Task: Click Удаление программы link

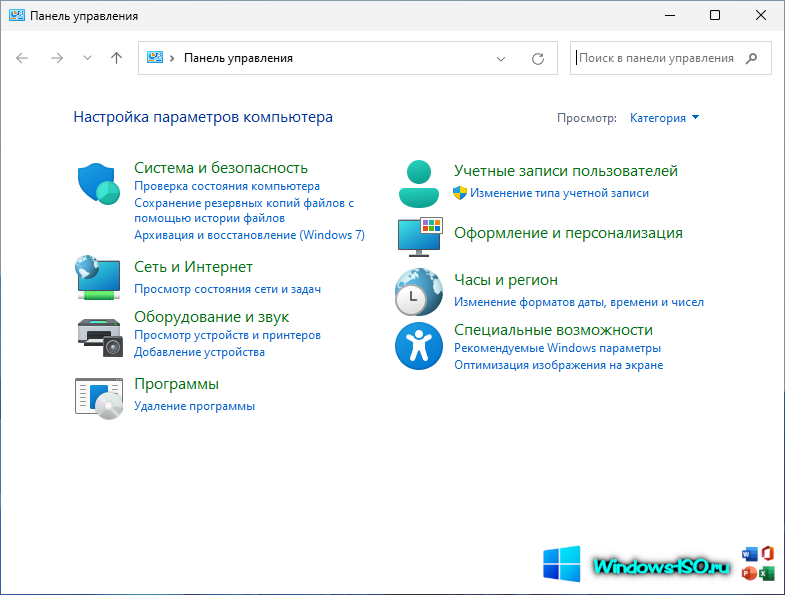Action: [x=194, y=406]
